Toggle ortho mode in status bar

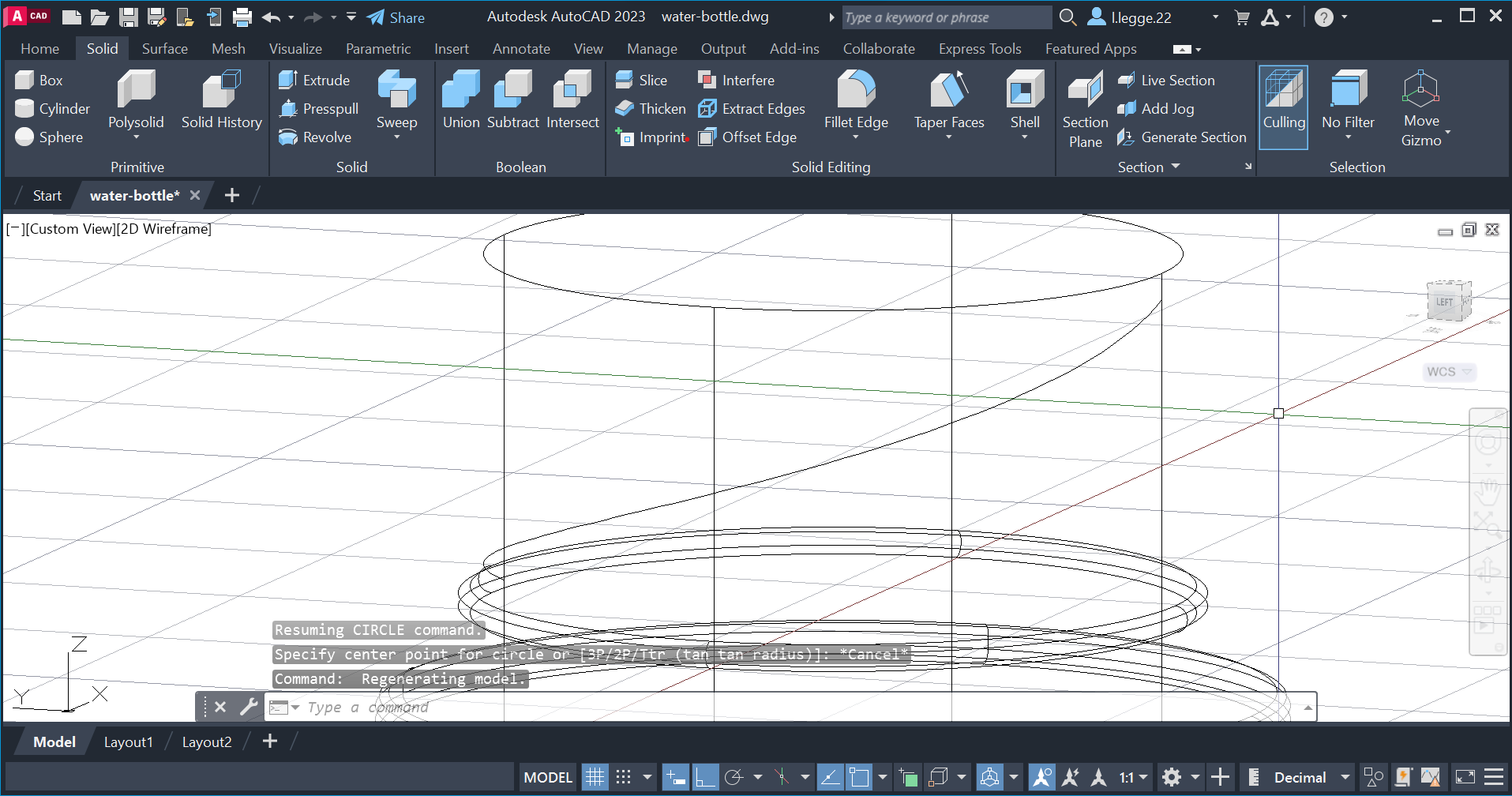pos(704,777)
